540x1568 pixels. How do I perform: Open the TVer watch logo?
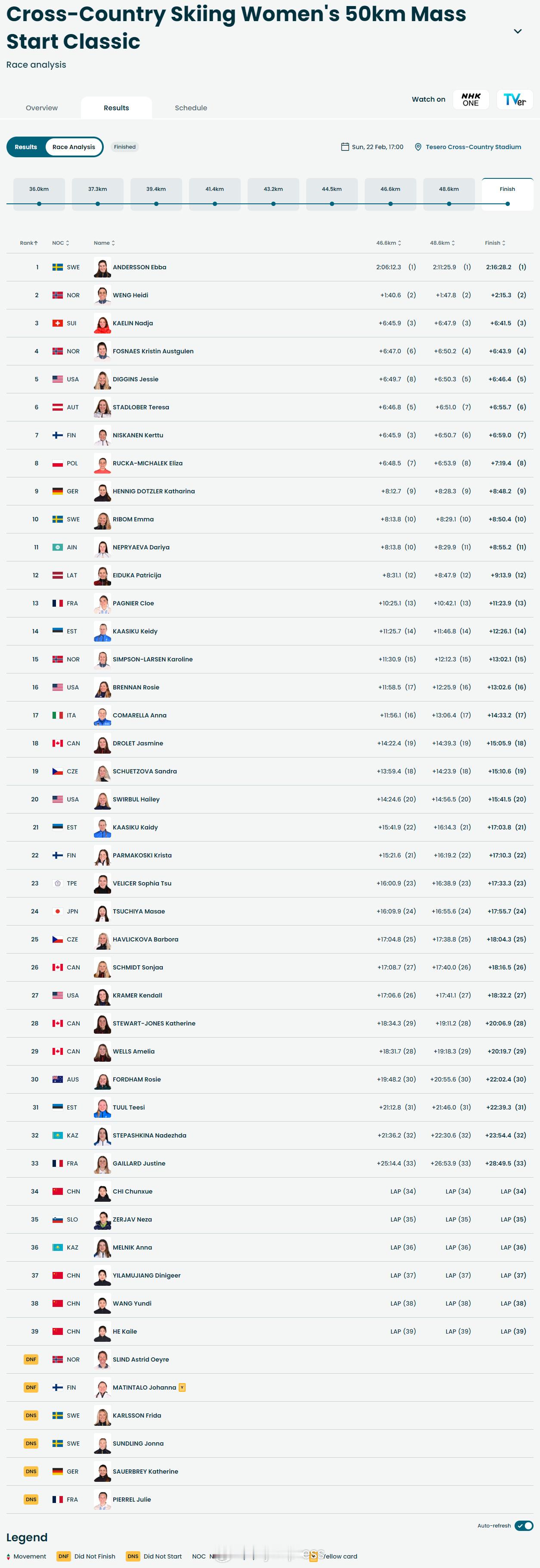coord(515,99)
